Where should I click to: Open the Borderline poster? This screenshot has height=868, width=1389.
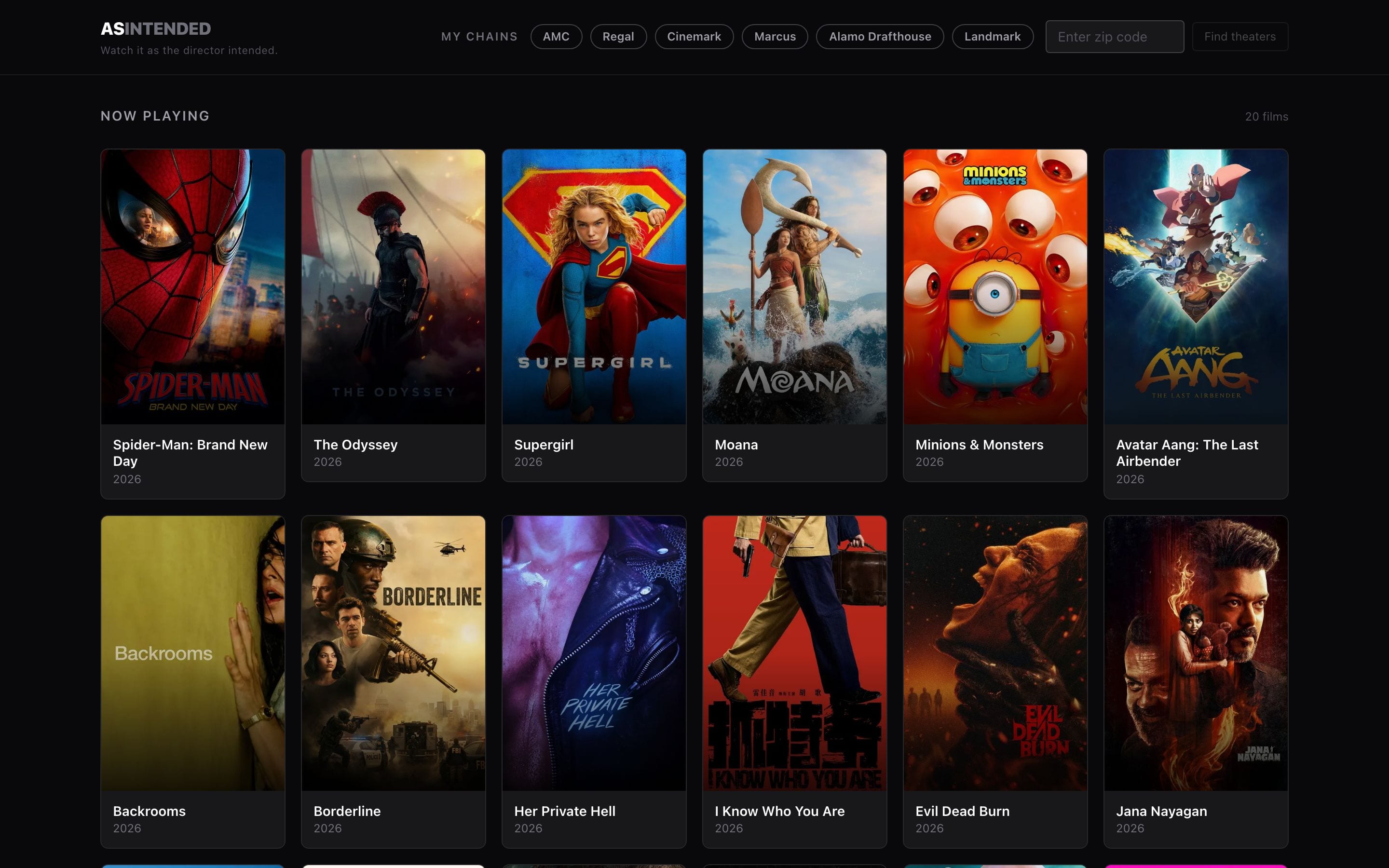click(x=393, y=653)
